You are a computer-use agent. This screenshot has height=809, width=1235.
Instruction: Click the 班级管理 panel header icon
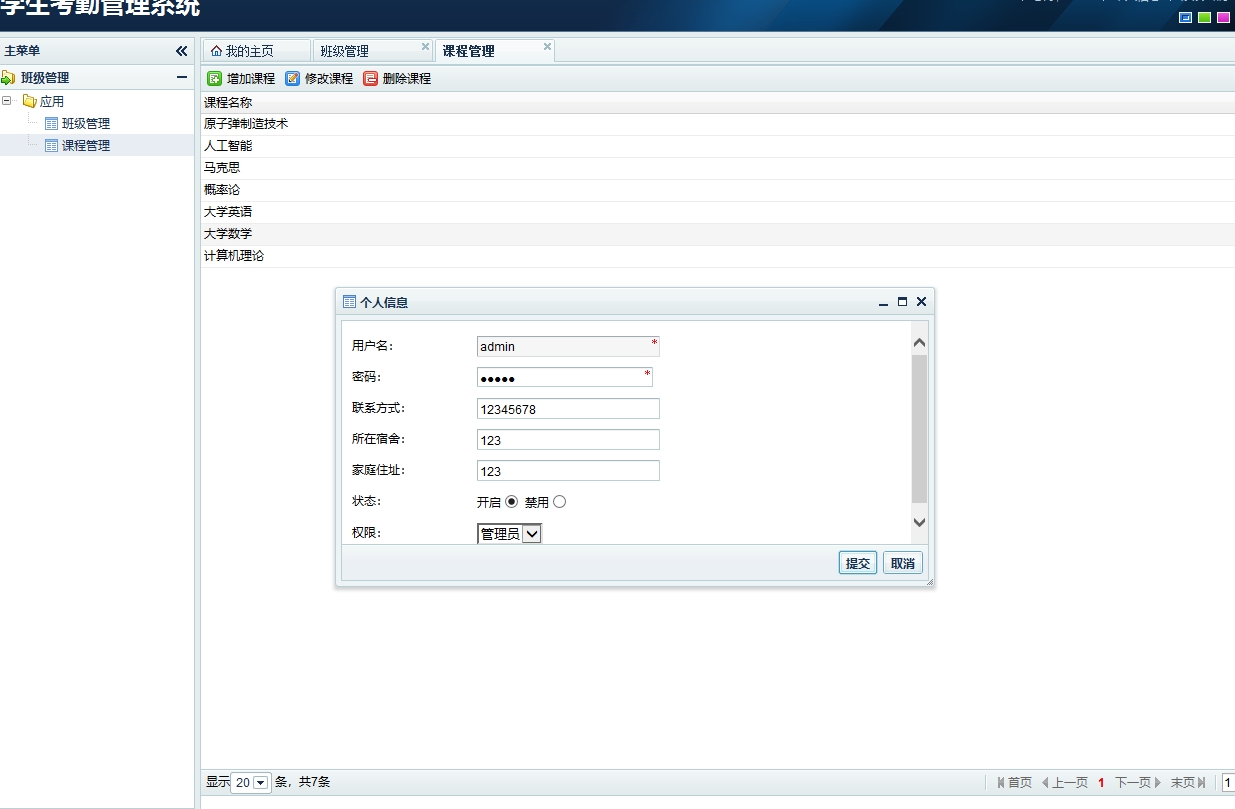(x=8, y=77)
